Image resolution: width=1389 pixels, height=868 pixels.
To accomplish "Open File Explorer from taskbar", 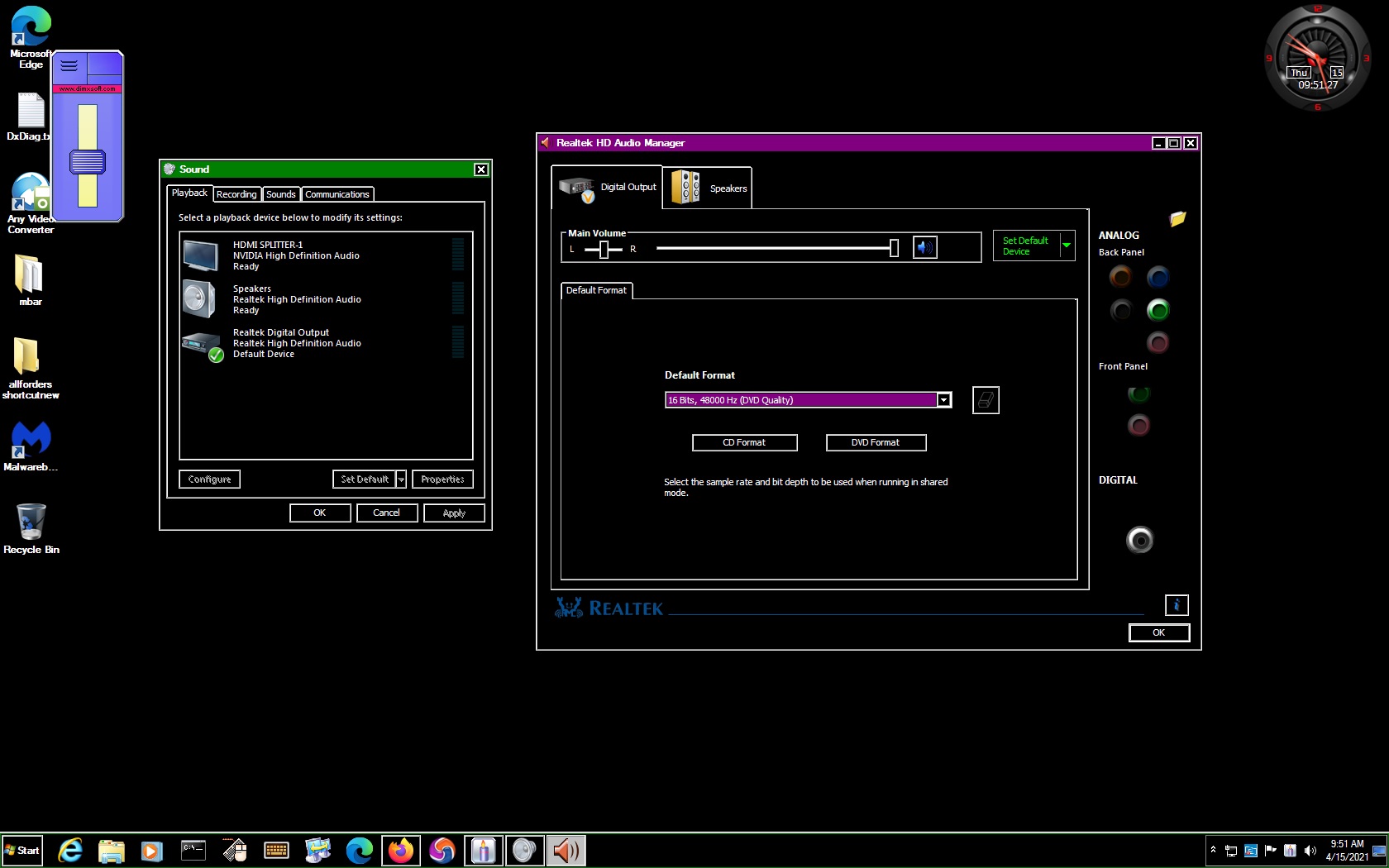I will tap(111, 851).
